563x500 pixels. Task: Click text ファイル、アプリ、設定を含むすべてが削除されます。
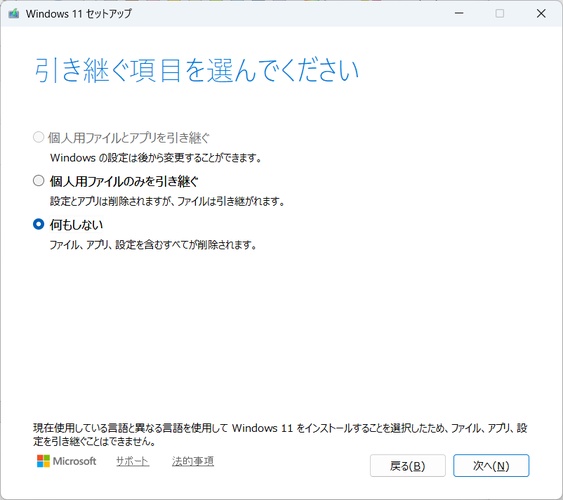(x=153, y=245)
